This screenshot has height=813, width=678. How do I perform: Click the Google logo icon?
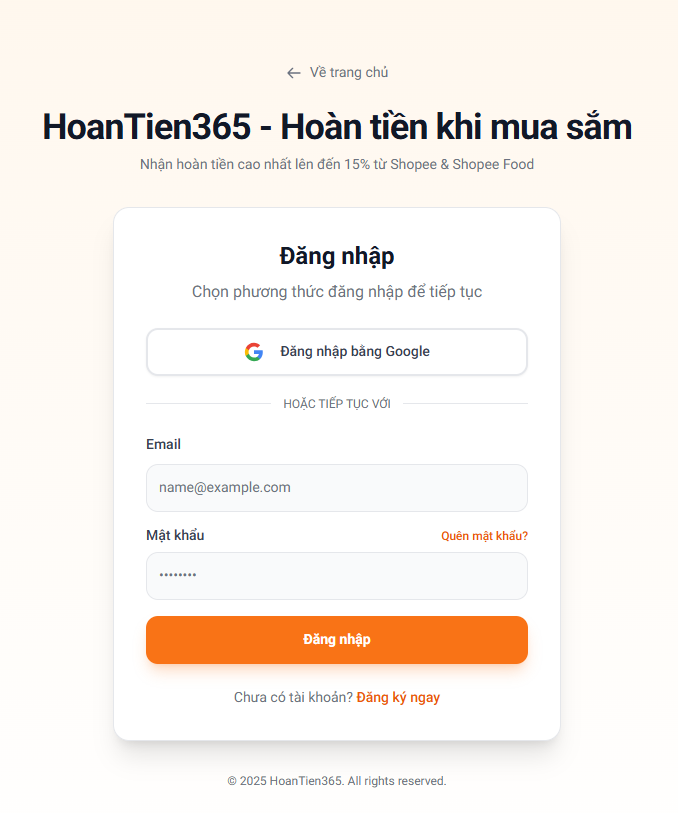tap(254, 352)
